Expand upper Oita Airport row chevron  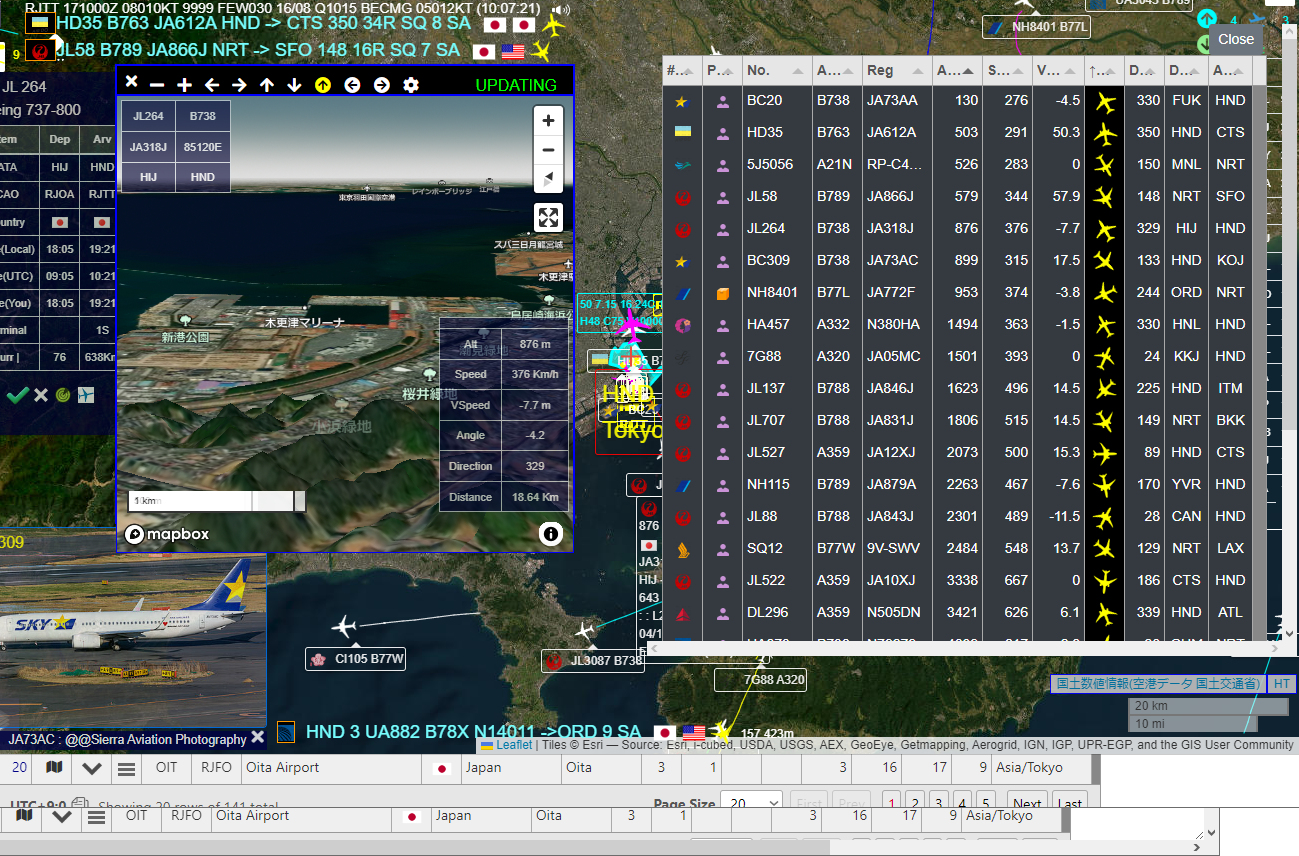[92, 768]
